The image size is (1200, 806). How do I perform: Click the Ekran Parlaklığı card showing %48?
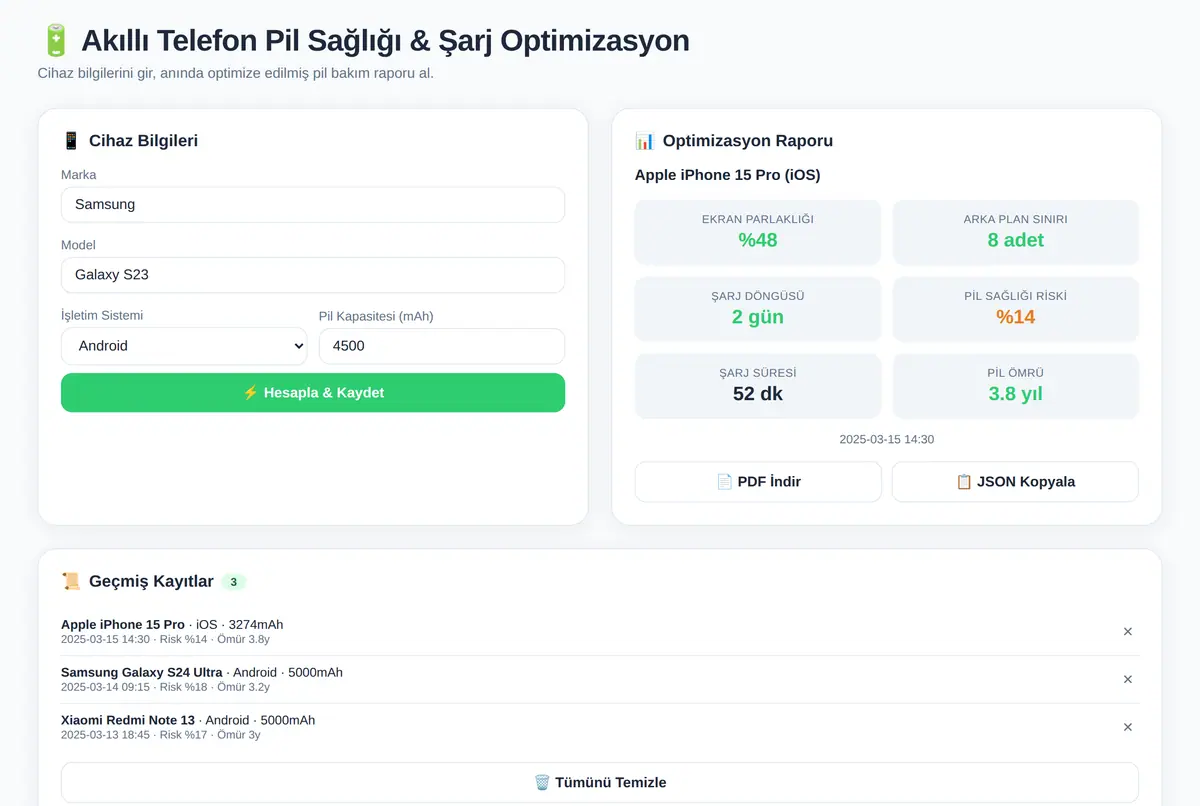click(x=758, y=232)
